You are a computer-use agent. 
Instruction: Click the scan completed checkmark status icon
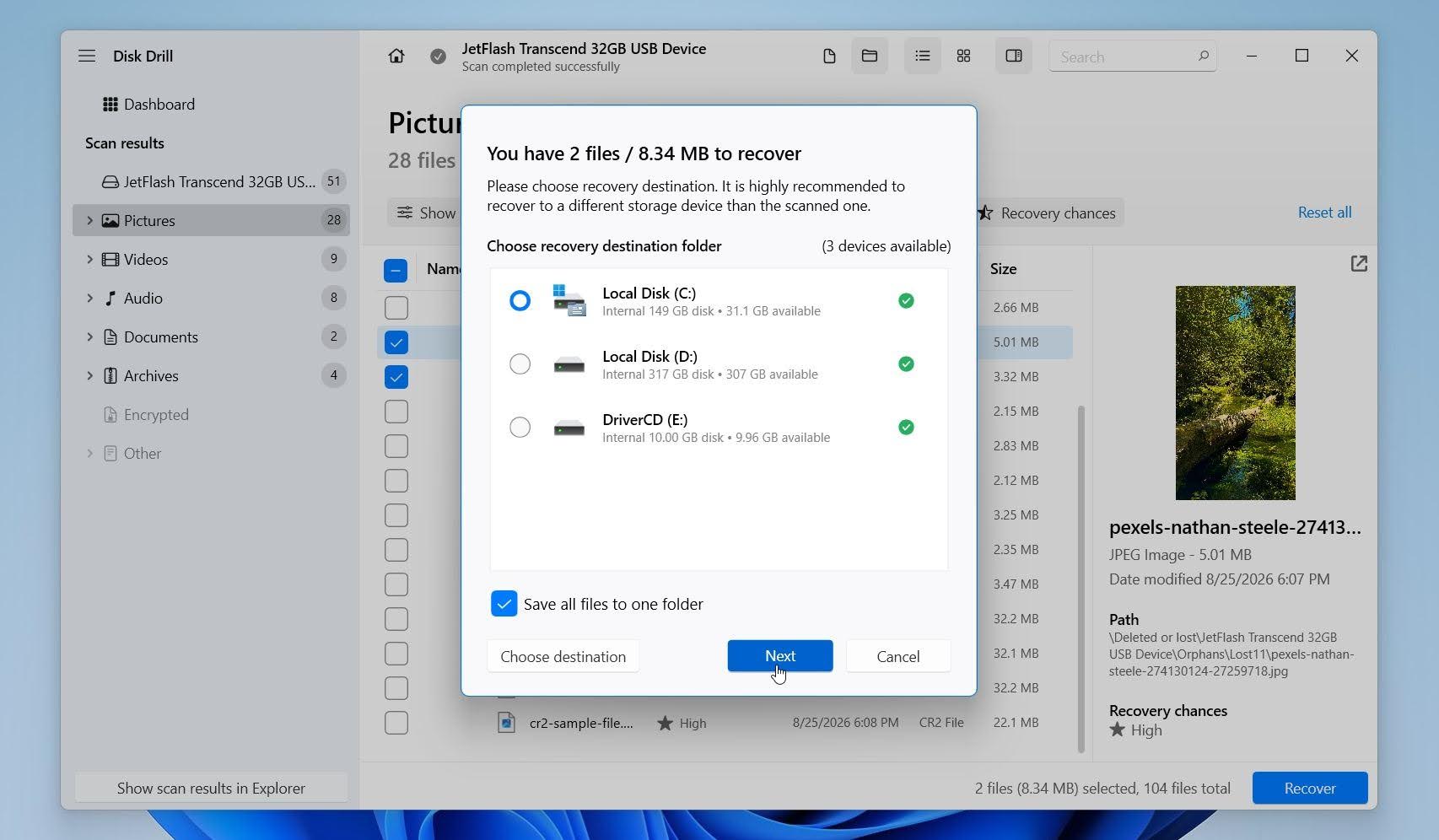pos(438,57)
